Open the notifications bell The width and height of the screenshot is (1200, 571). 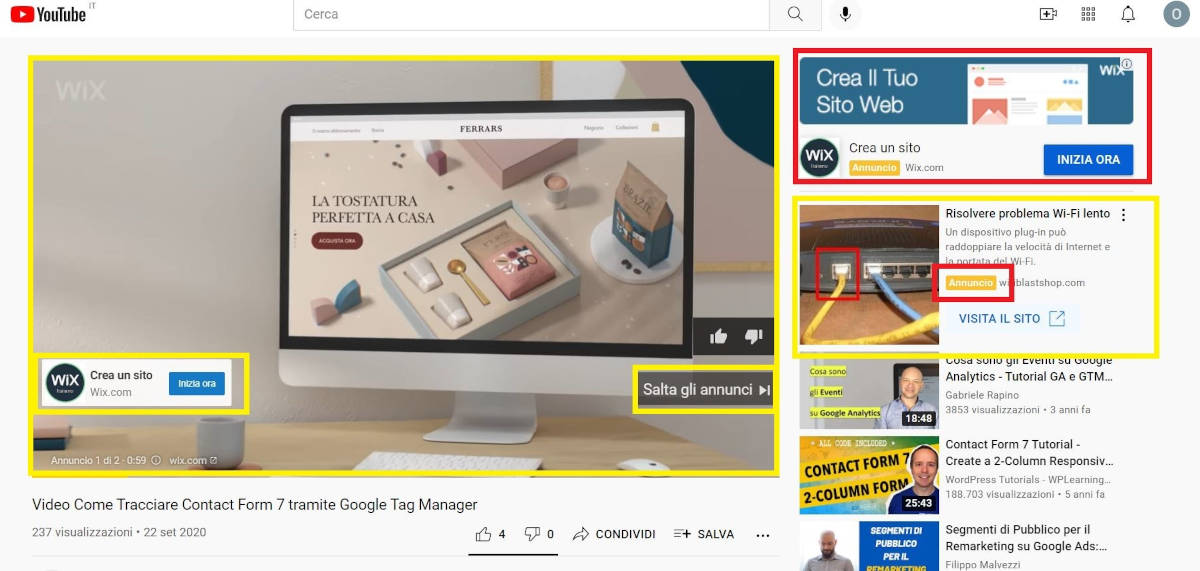click(x=1128, y=14)
